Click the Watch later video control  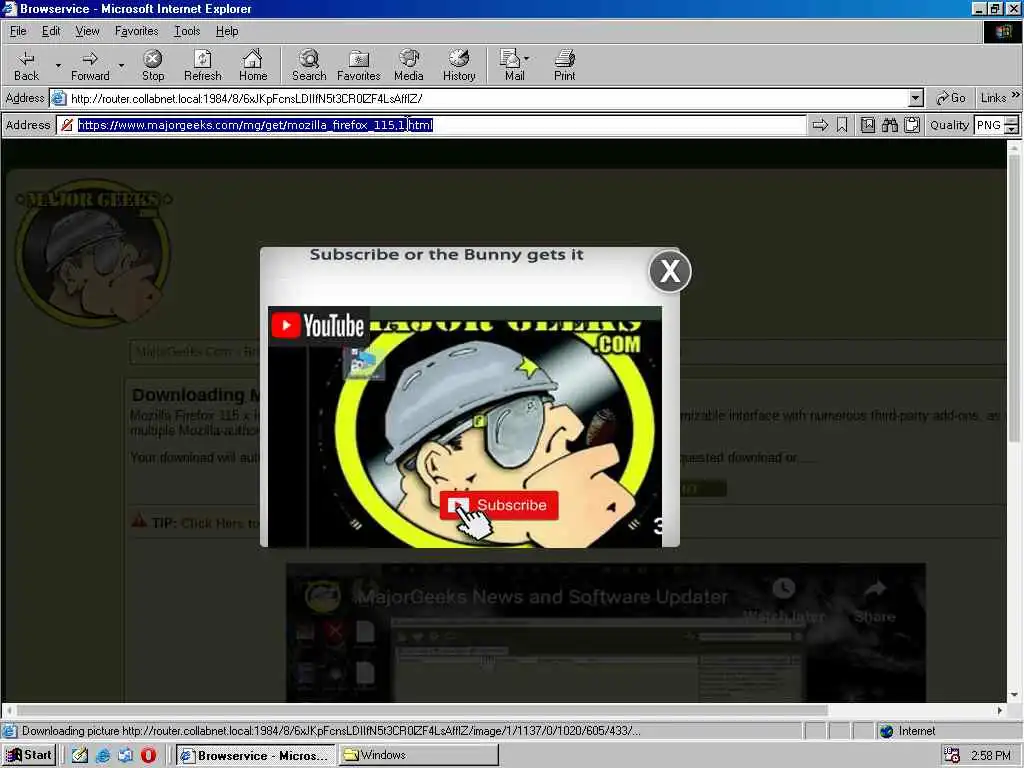click(784, 601)
